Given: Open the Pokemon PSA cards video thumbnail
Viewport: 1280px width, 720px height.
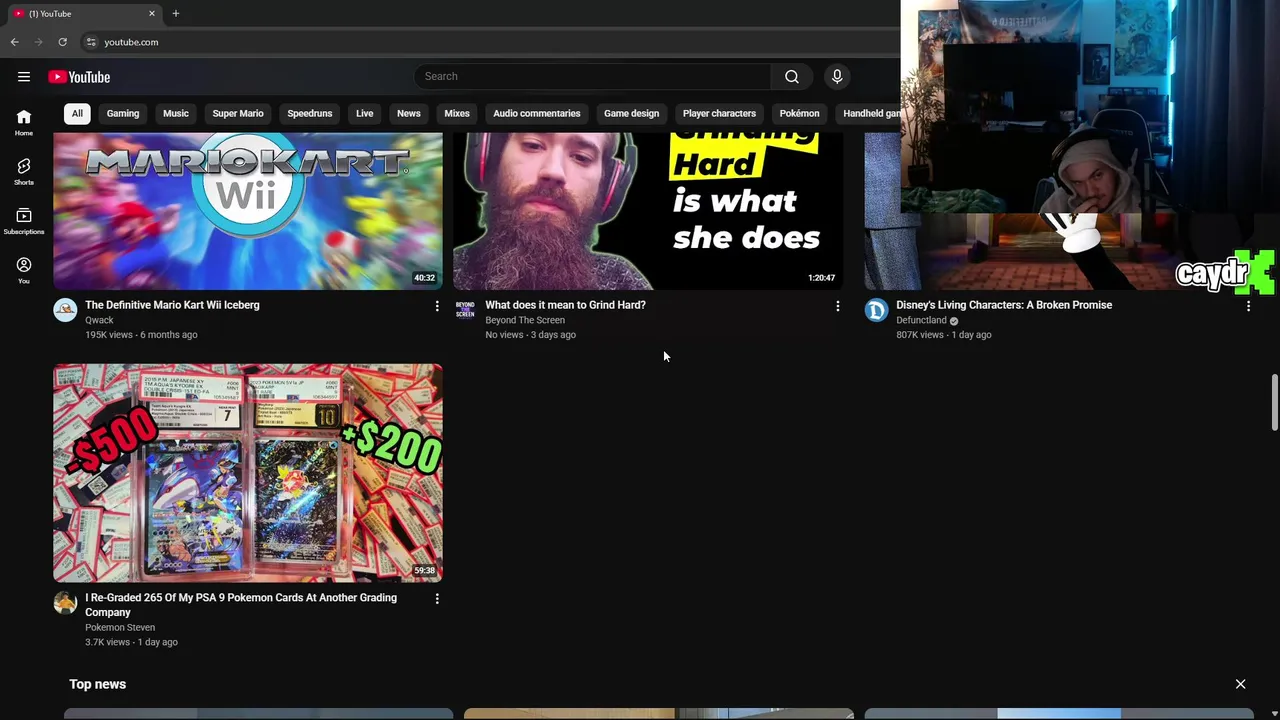Looking at the screenshot, I should pos(248,473).
